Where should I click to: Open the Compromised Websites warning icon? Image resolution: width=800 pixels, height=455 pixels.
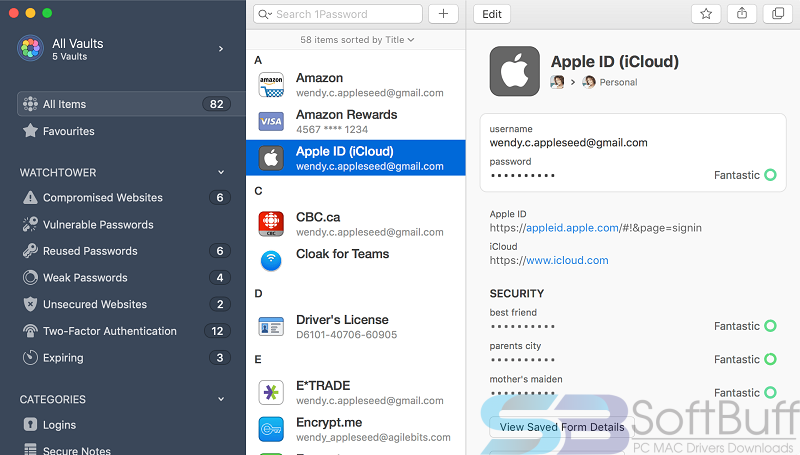(x=31, y=197)
